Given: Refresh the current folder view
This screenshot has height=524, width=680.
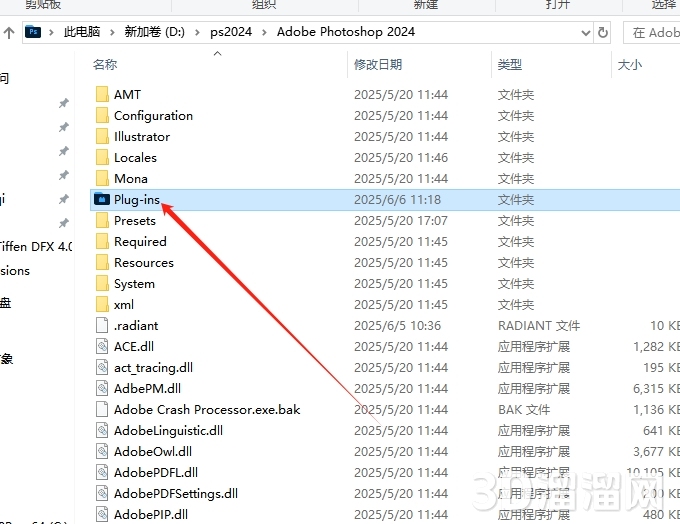Looking at the screenshot, I should pyautogui.click(x=602, y=32).
